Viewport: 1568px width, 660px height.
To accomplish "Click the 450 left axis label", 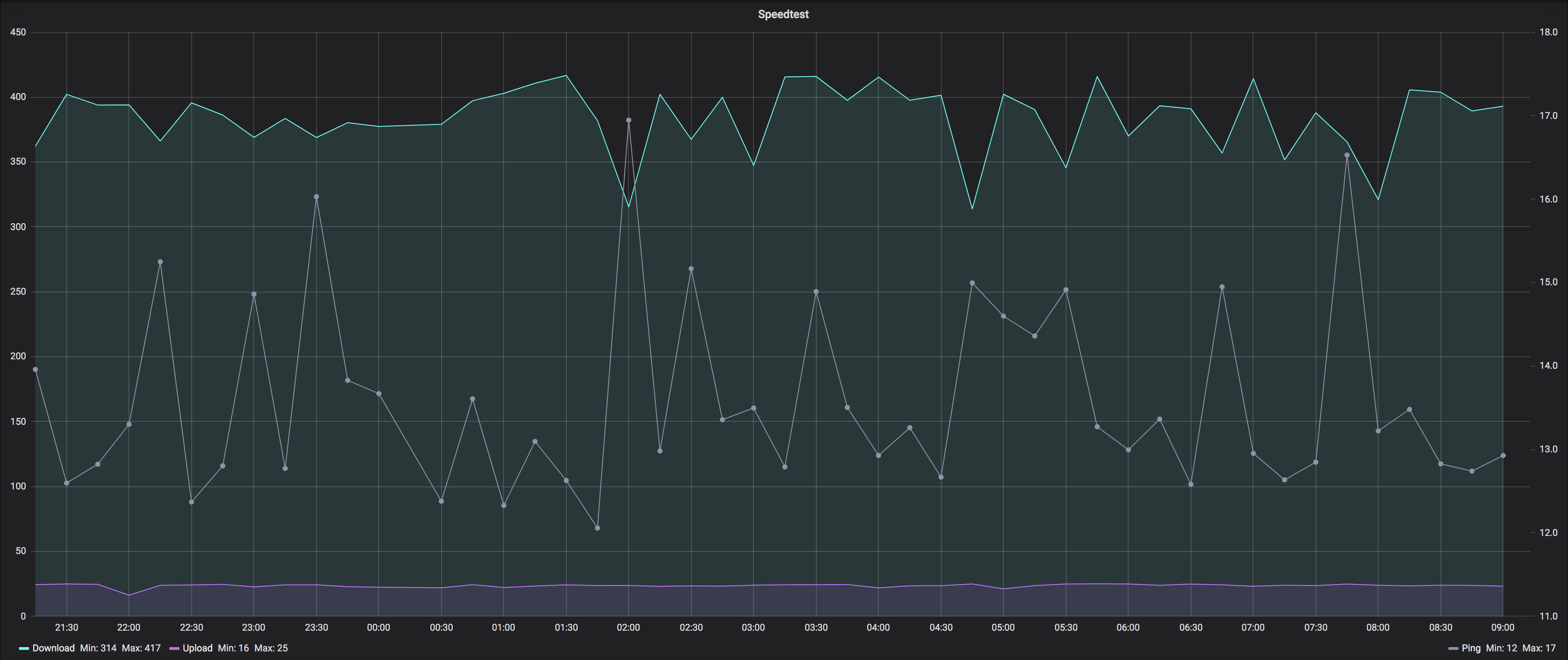I will point(18,32).
